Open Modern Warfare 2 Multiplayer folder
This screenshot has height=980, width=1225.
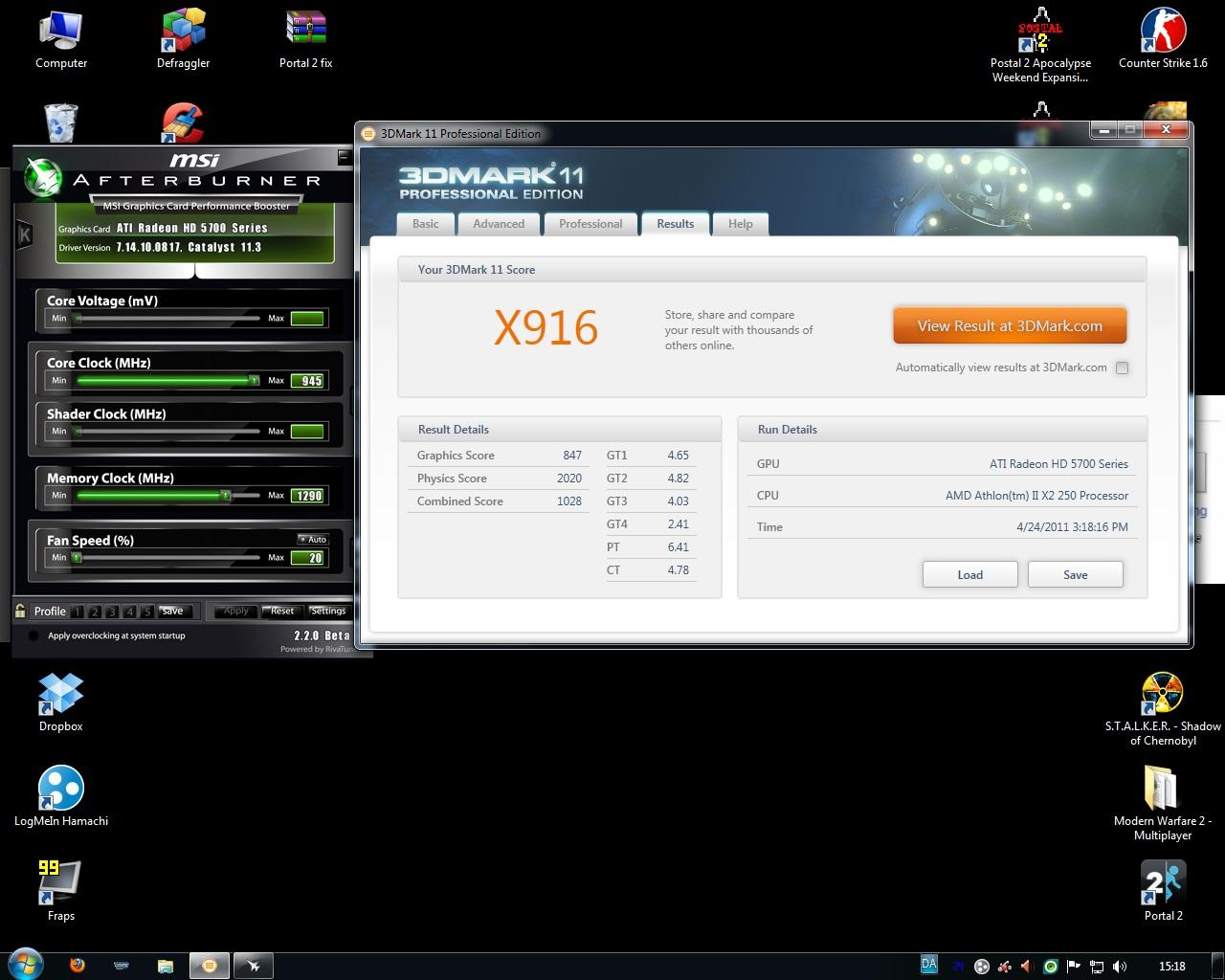[x=1163, y=803]
